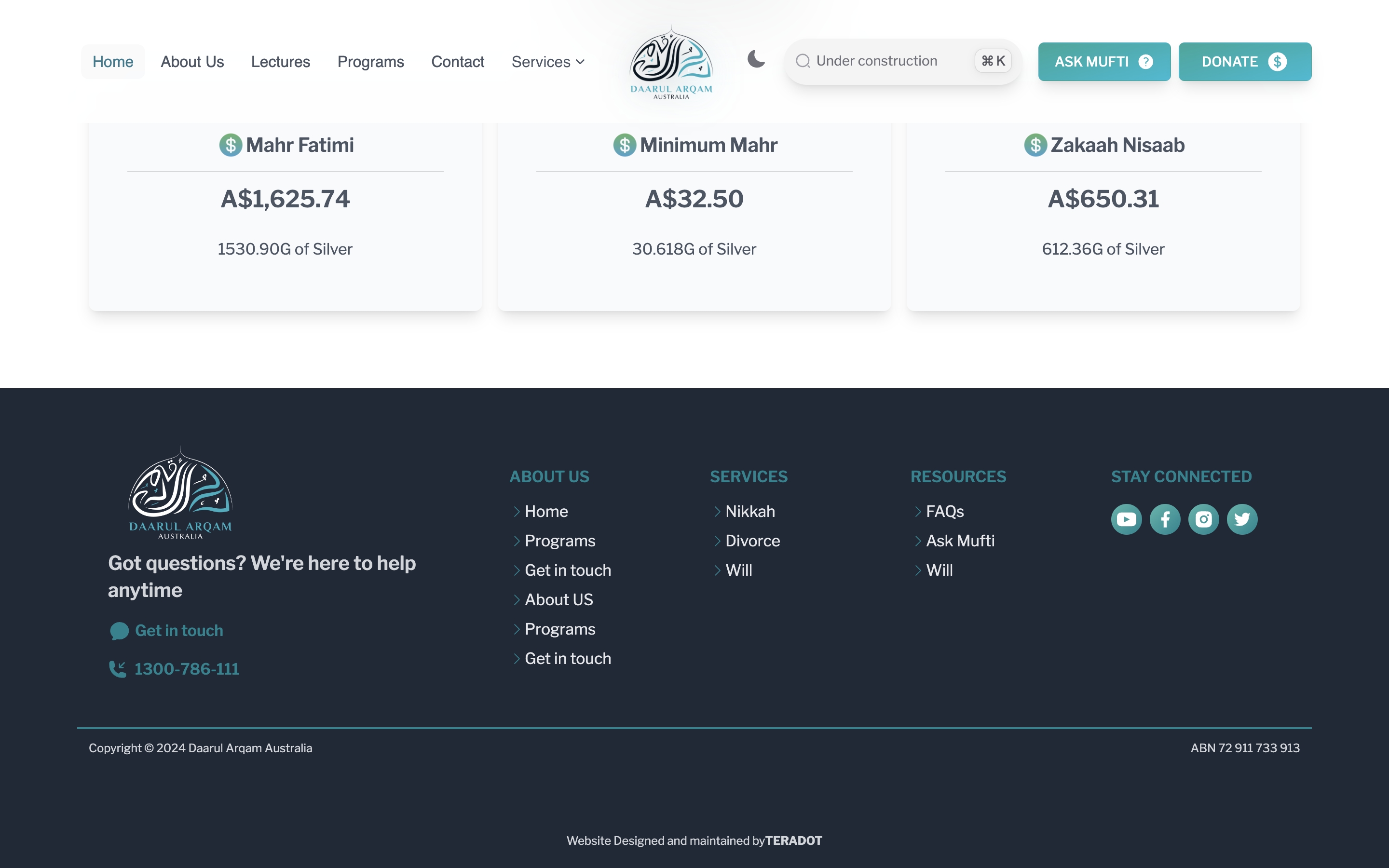Open the Divorce services footer link

(752, 541)
